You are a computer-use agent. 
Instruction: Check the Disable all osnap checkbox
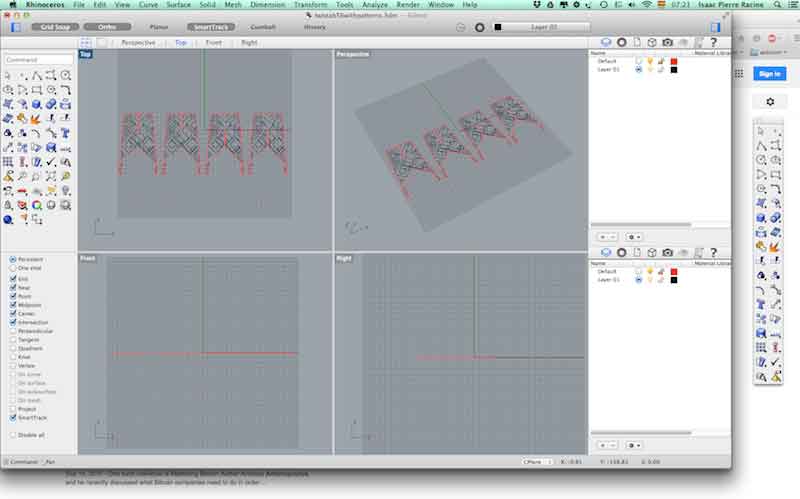[13, 435]
